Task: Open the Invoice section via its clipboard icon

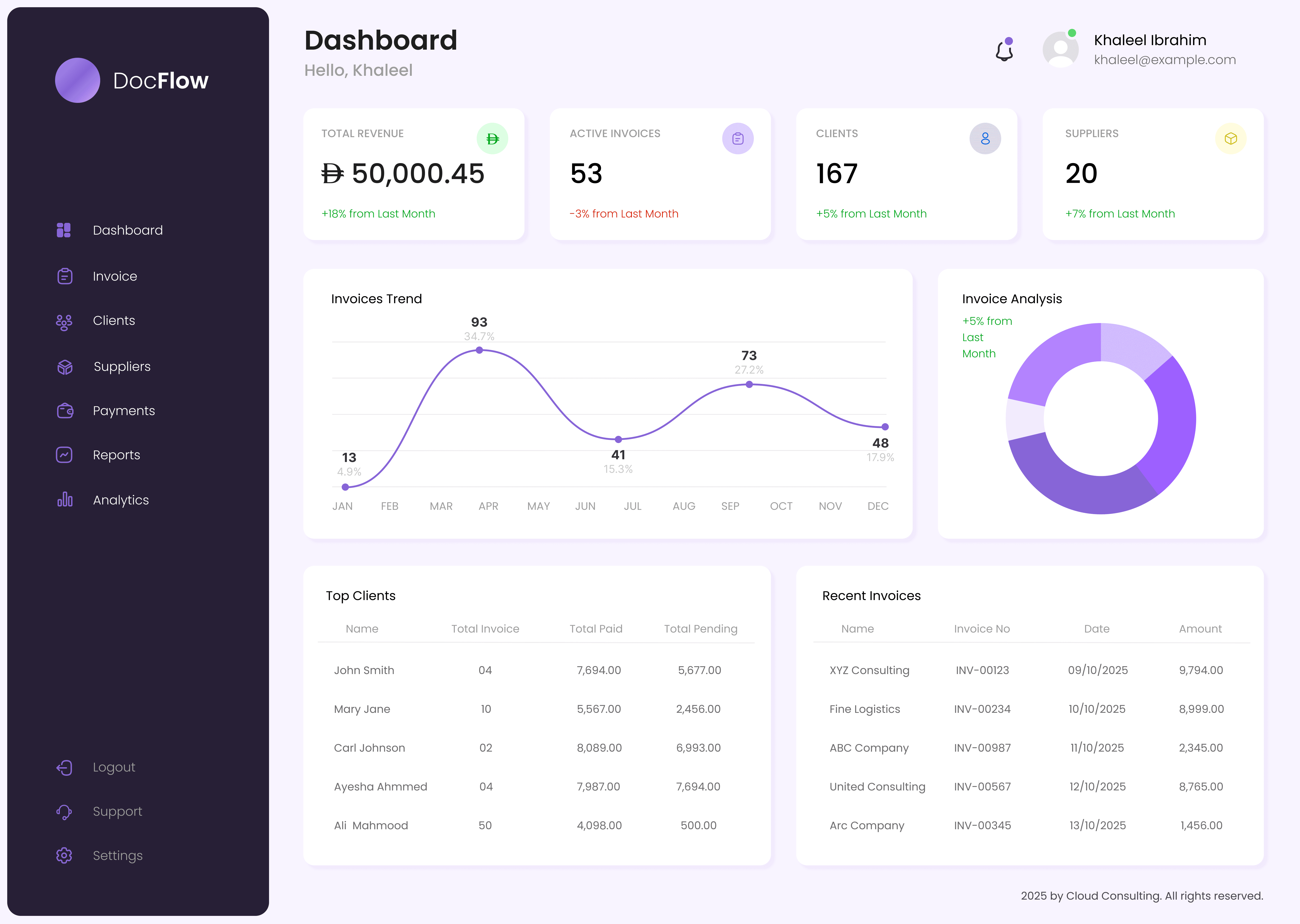Action: [64, 276]
